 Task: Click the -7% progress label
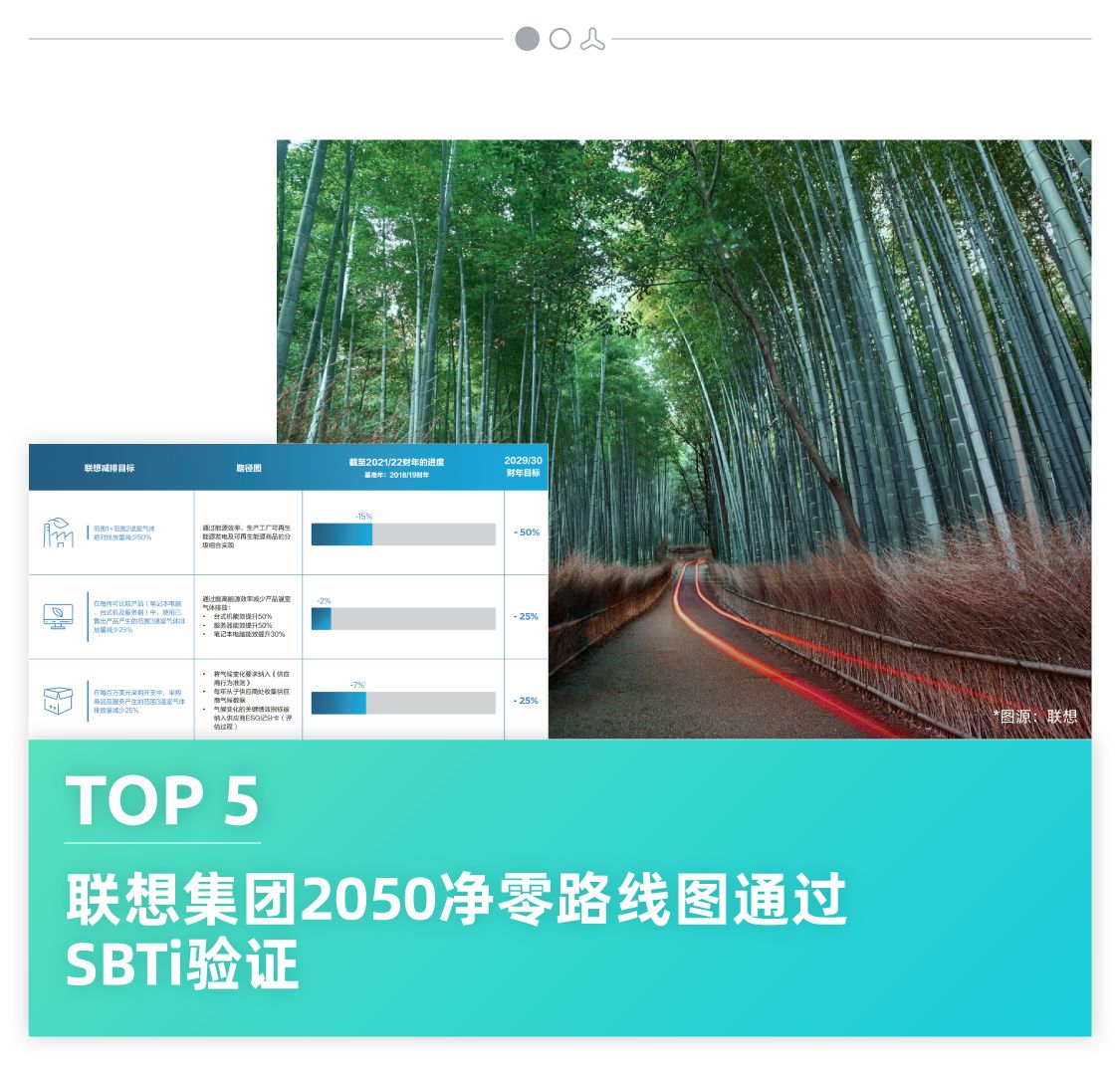pyautogui.click(x=357, y=685)
